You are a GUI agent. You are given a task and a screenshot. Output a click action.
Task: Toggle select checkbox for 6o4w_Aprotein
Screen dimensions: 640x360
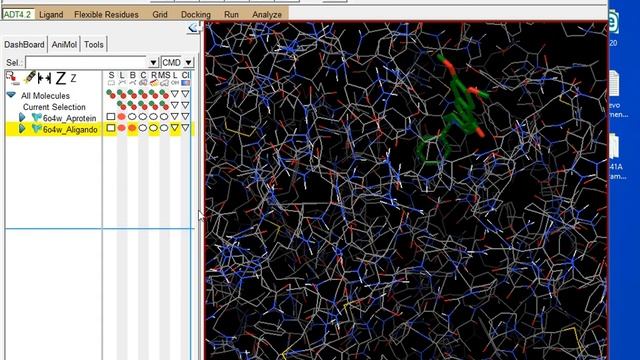(x=111, y=117)
